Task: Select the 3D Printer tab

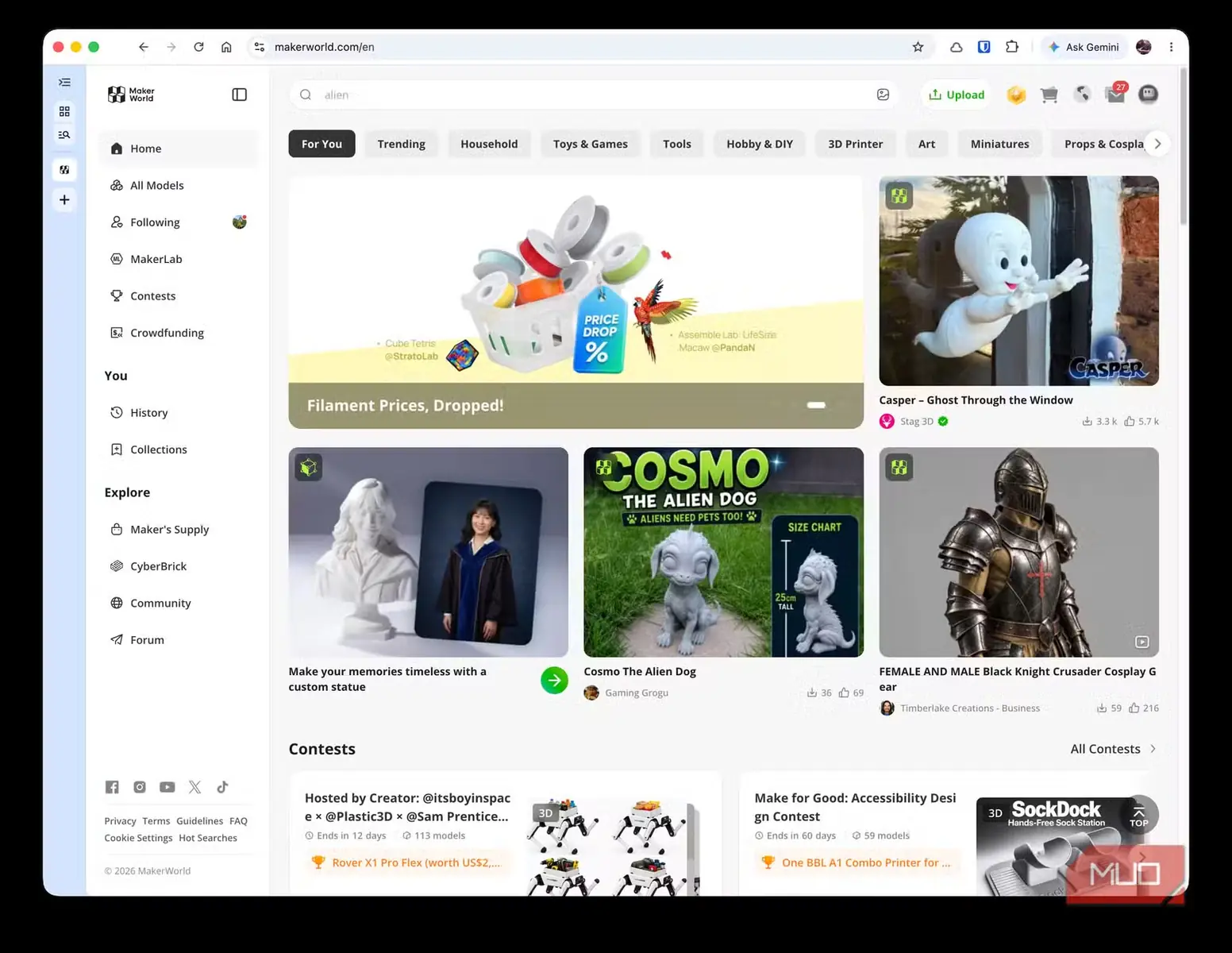Action: coord(855,144)
